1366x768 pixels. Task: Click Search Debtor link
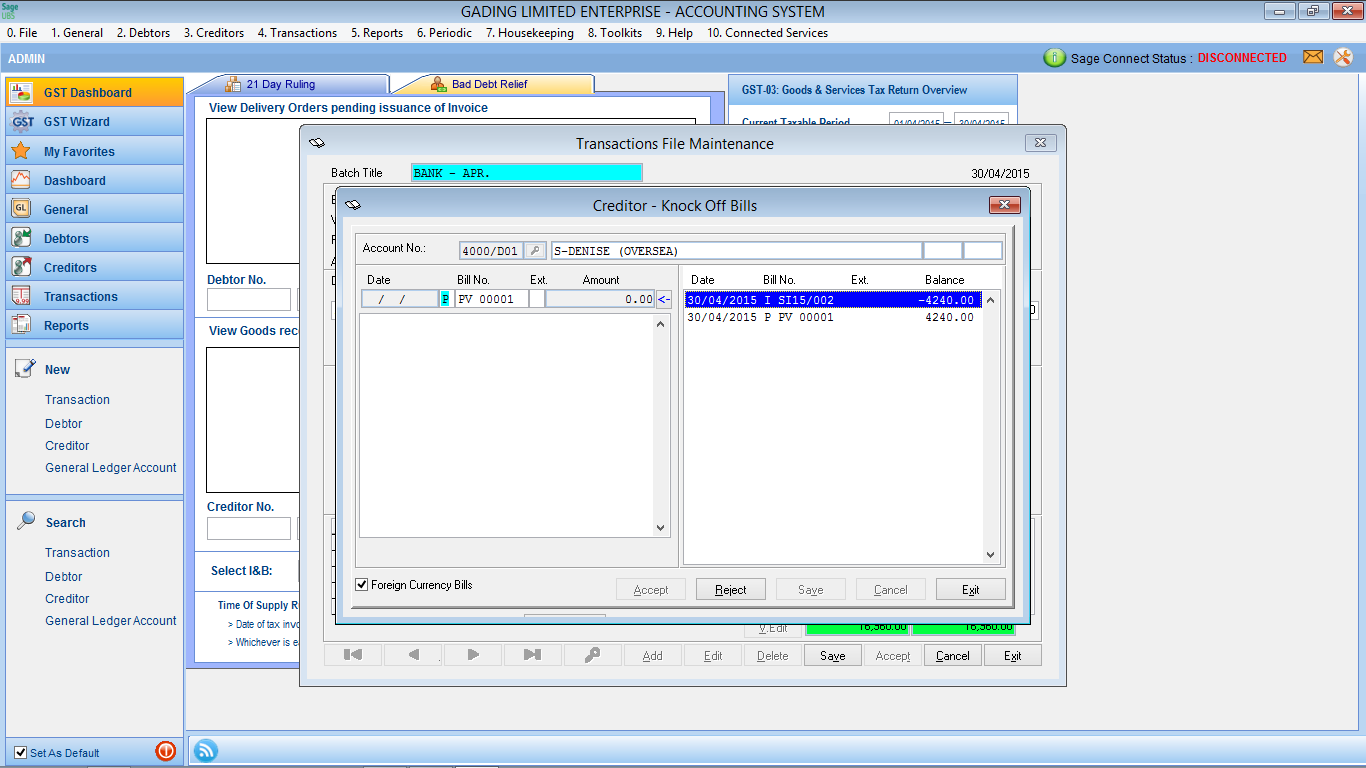tap(64, 577)
